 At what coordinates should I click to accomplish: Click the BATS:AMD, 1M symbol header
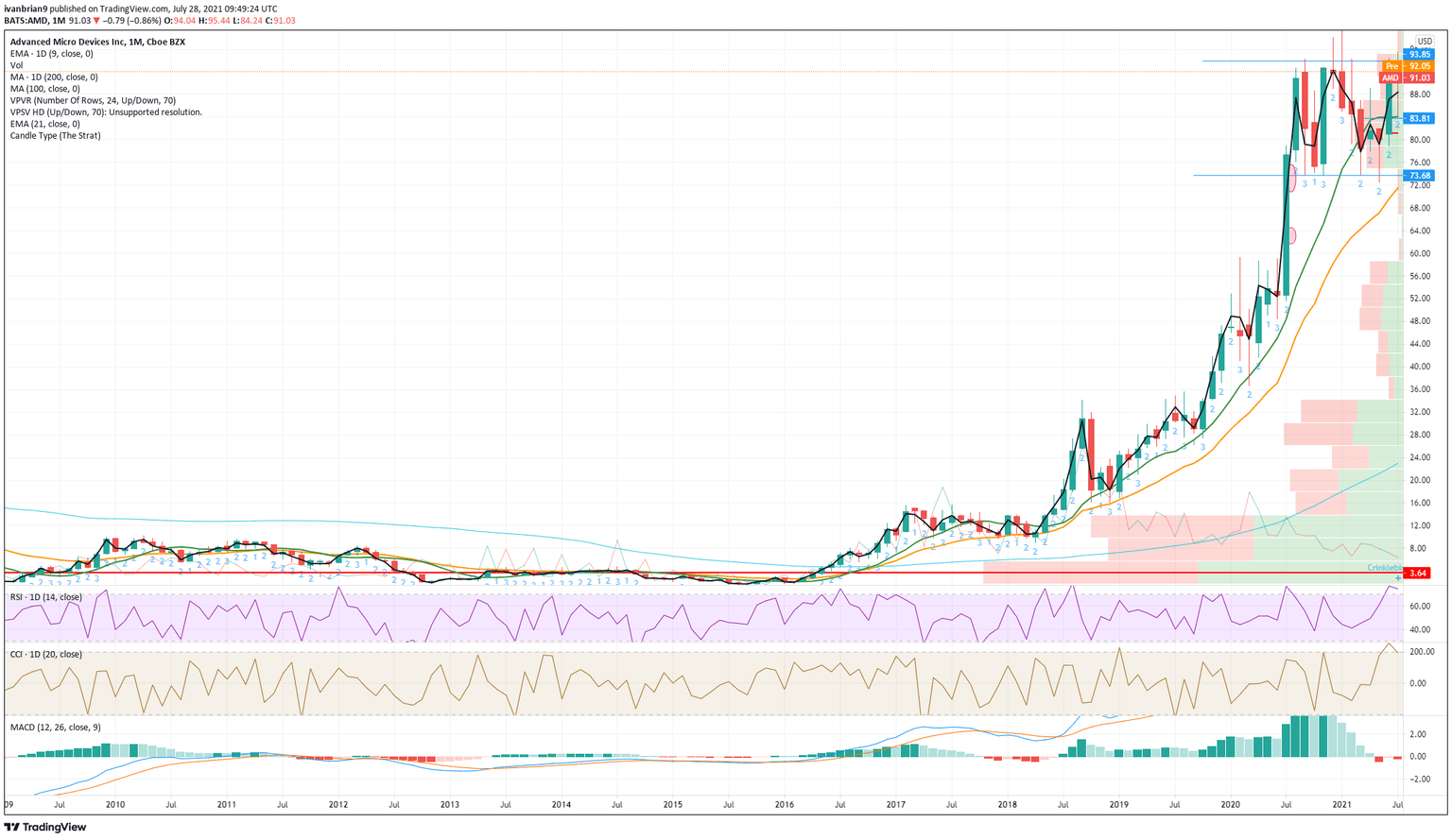click(35, 20)
